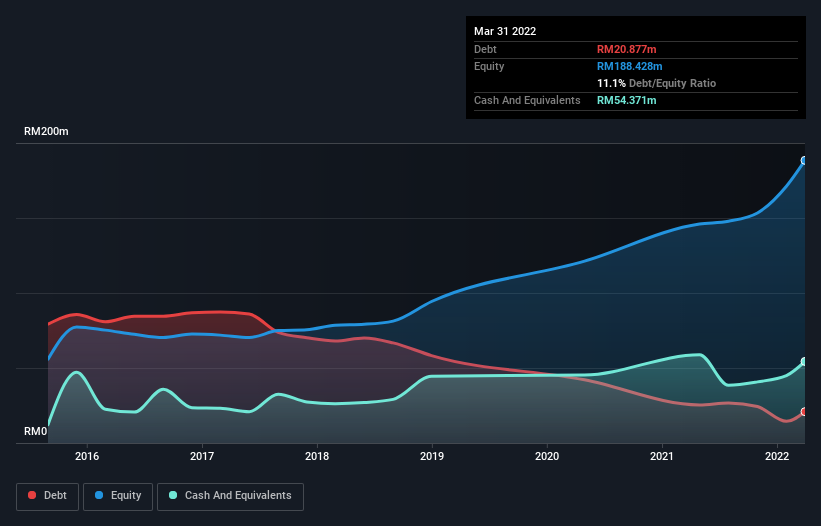This screenshot has height=526, width=821.
Task: Click the 2016 x-axis label
Action: [x=87, y=456]
